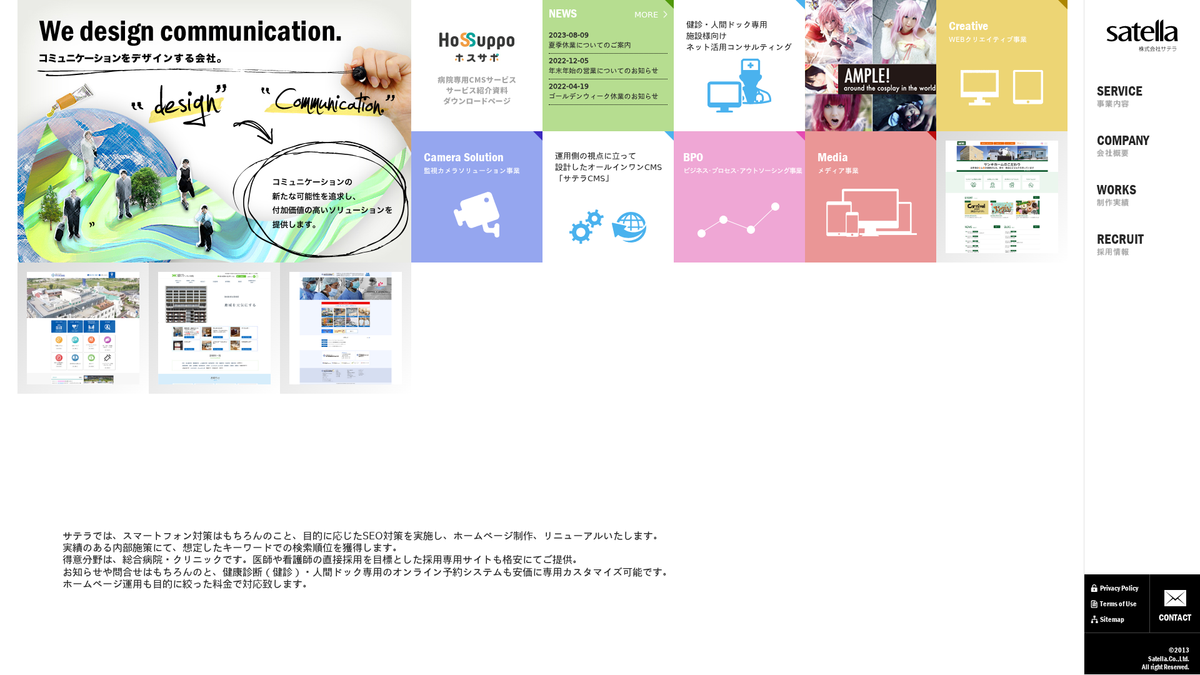Click the Creative desktop monitor icon

point(979,87)
